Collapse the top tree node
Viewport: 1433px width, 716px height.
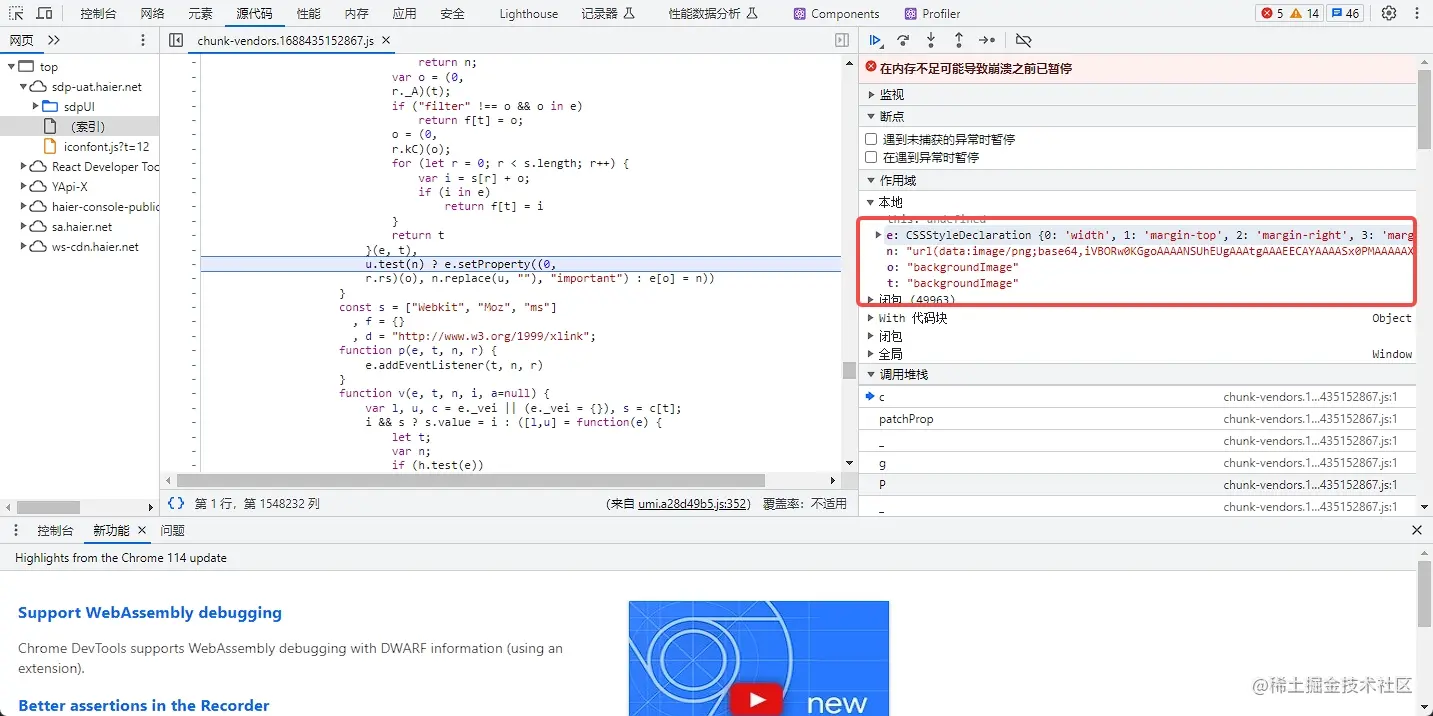pos(12,66)
